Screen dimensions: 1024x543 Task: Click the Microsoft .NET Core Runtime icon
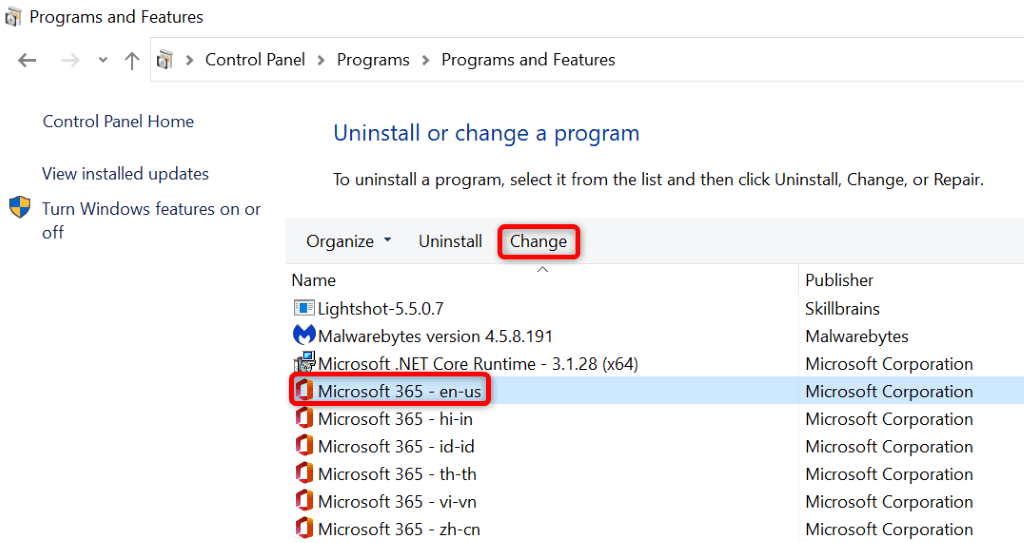(x=304, y=364)
